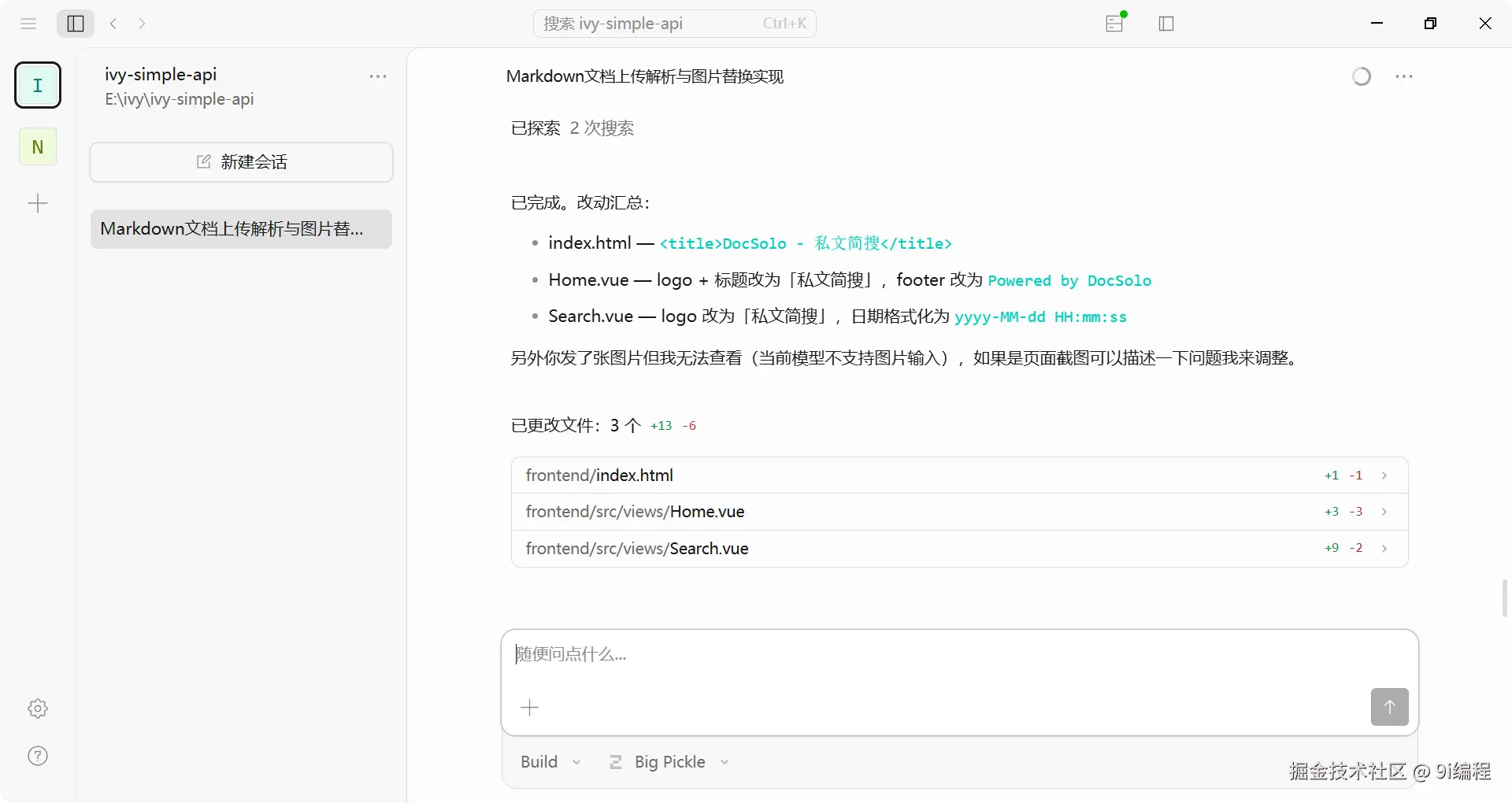Click the 随便问点什么 message input
The height and width of the screenshot is (803, 1512).
959,655
